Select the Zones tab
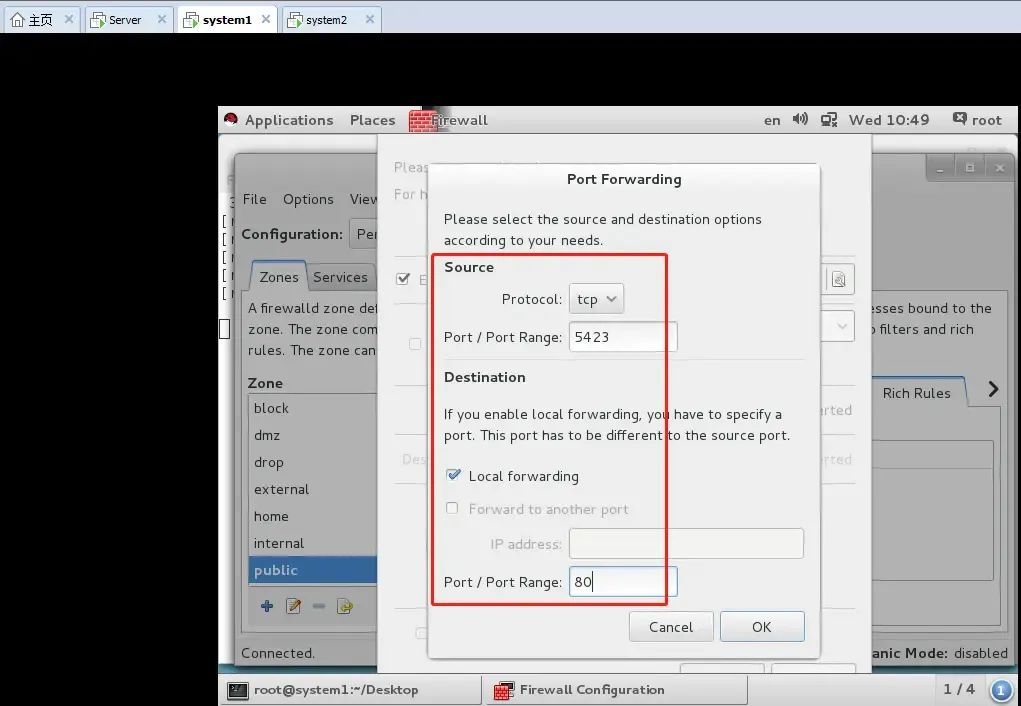Viewport: 1021px width, 706px height. tap(279, 277)
